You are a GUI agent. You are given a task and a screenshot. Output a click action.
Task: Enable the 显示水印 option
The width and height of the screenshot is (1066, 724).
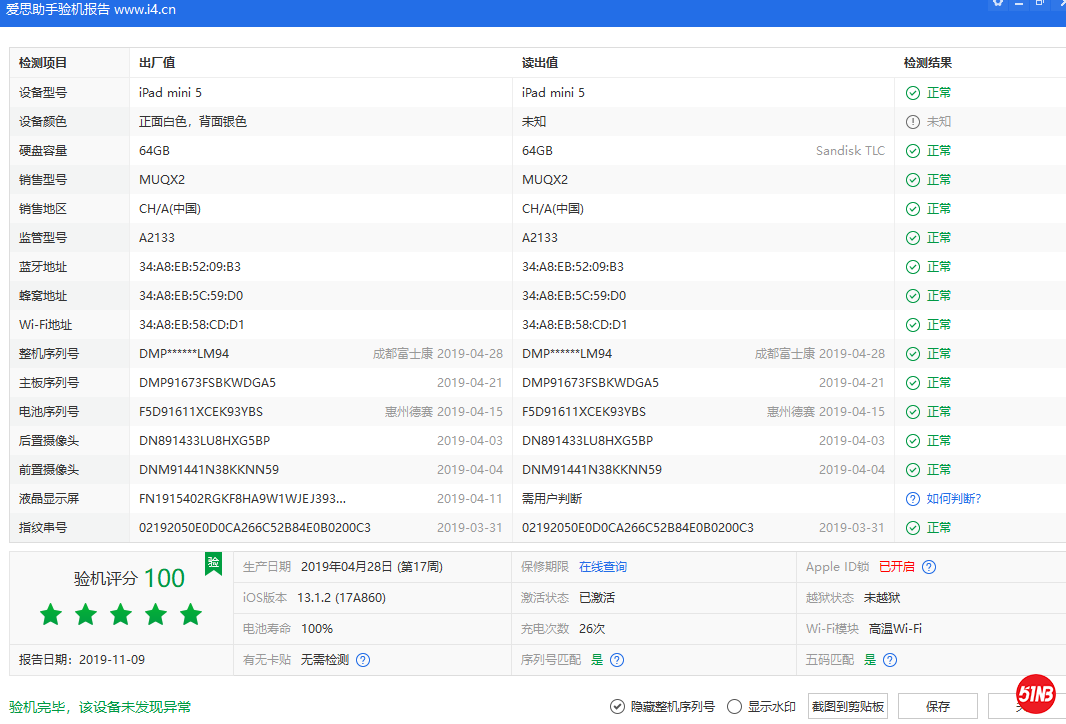[x=735, y=707]
